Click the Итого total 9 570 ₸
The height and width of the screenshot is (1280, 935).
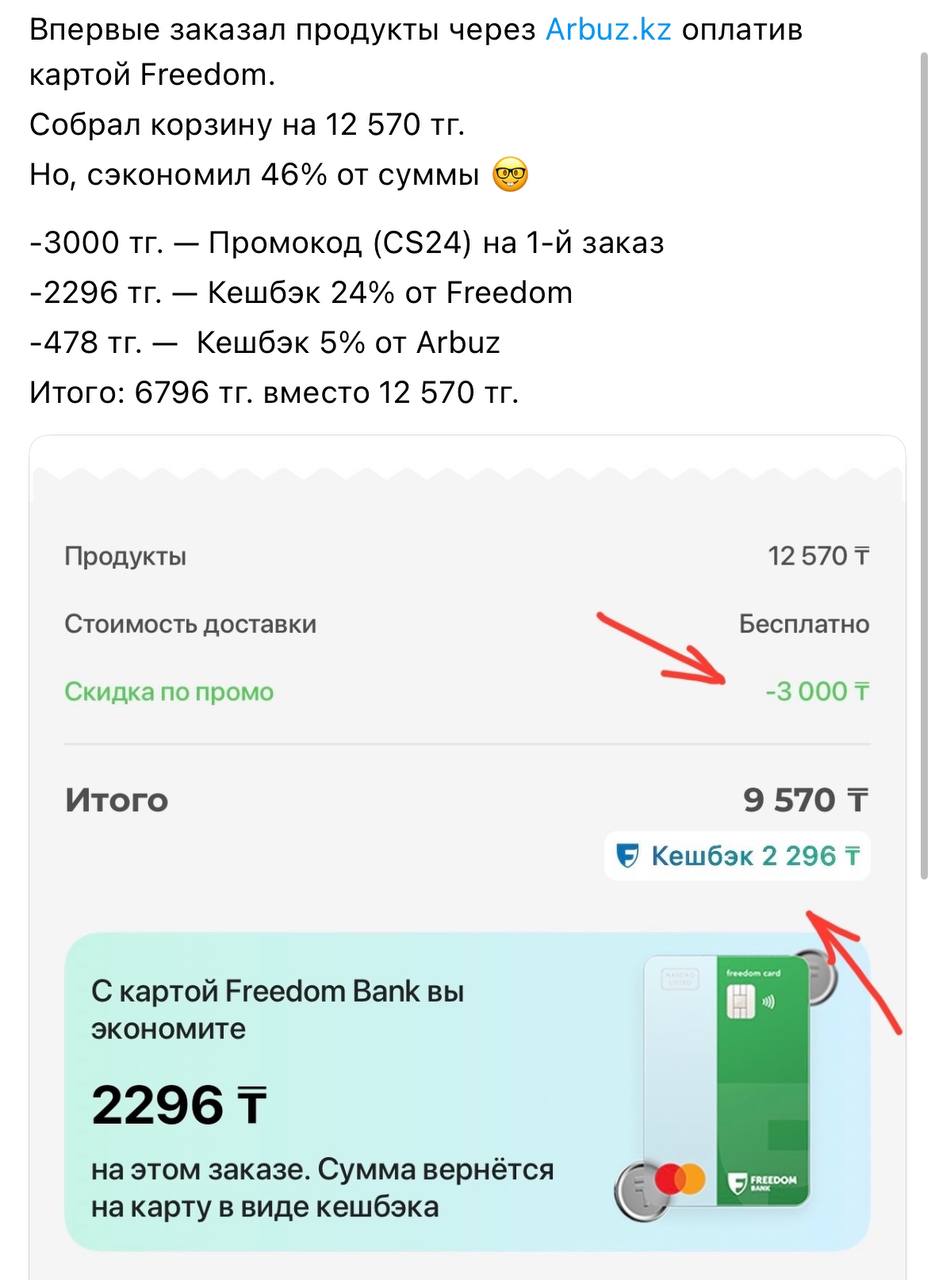tap(806, 800)
